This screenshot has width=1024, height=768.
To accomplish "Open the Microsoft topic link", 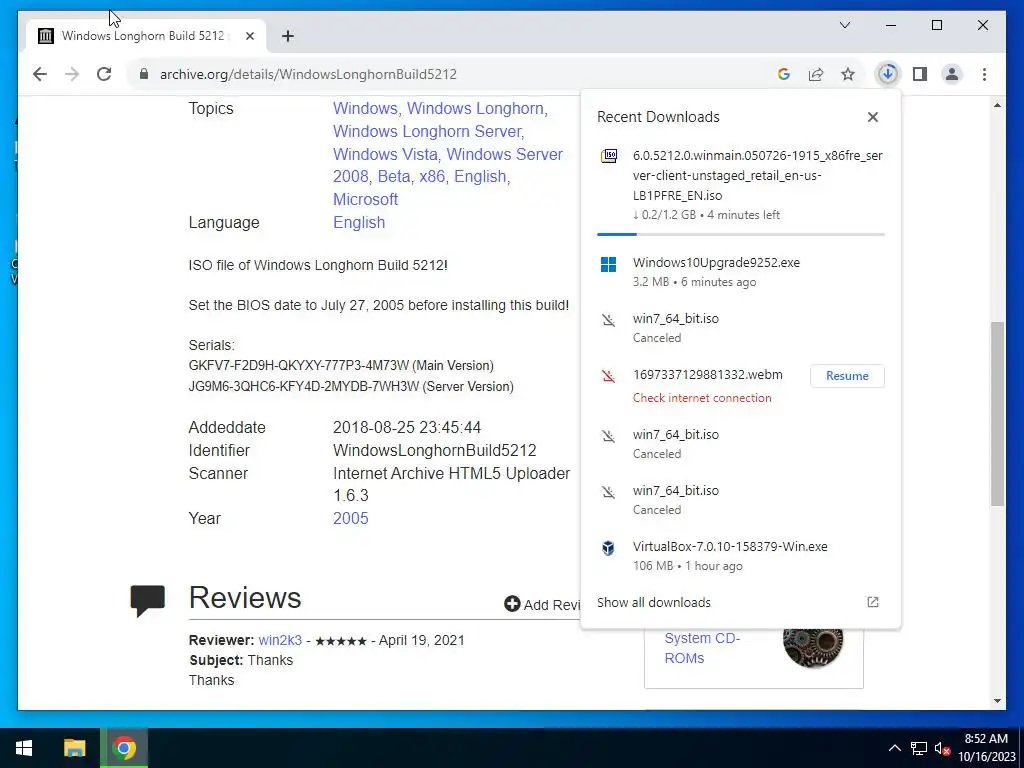I will point(365,199).
